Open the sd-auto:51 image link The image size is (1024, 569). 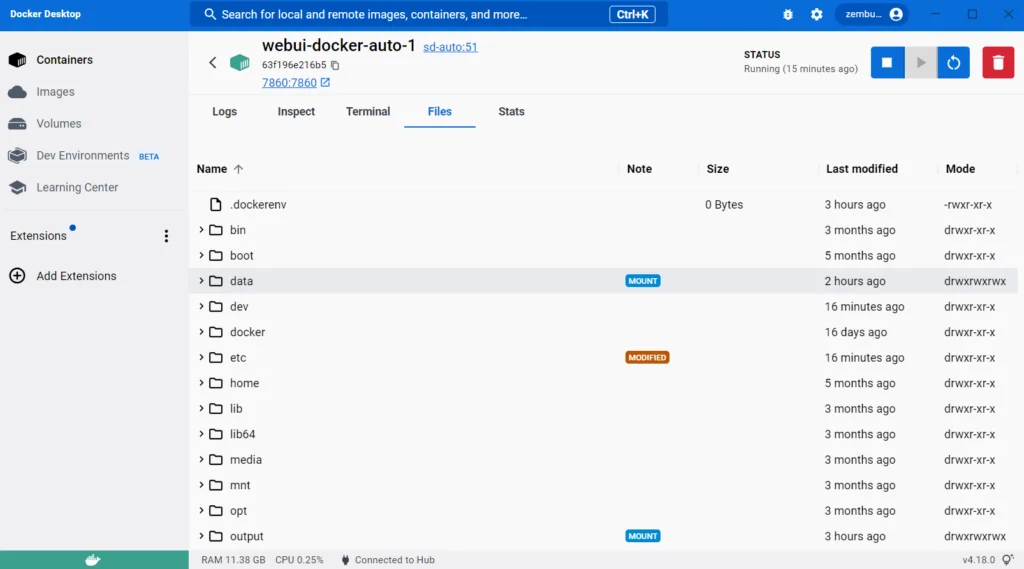[x=450, y=47]
